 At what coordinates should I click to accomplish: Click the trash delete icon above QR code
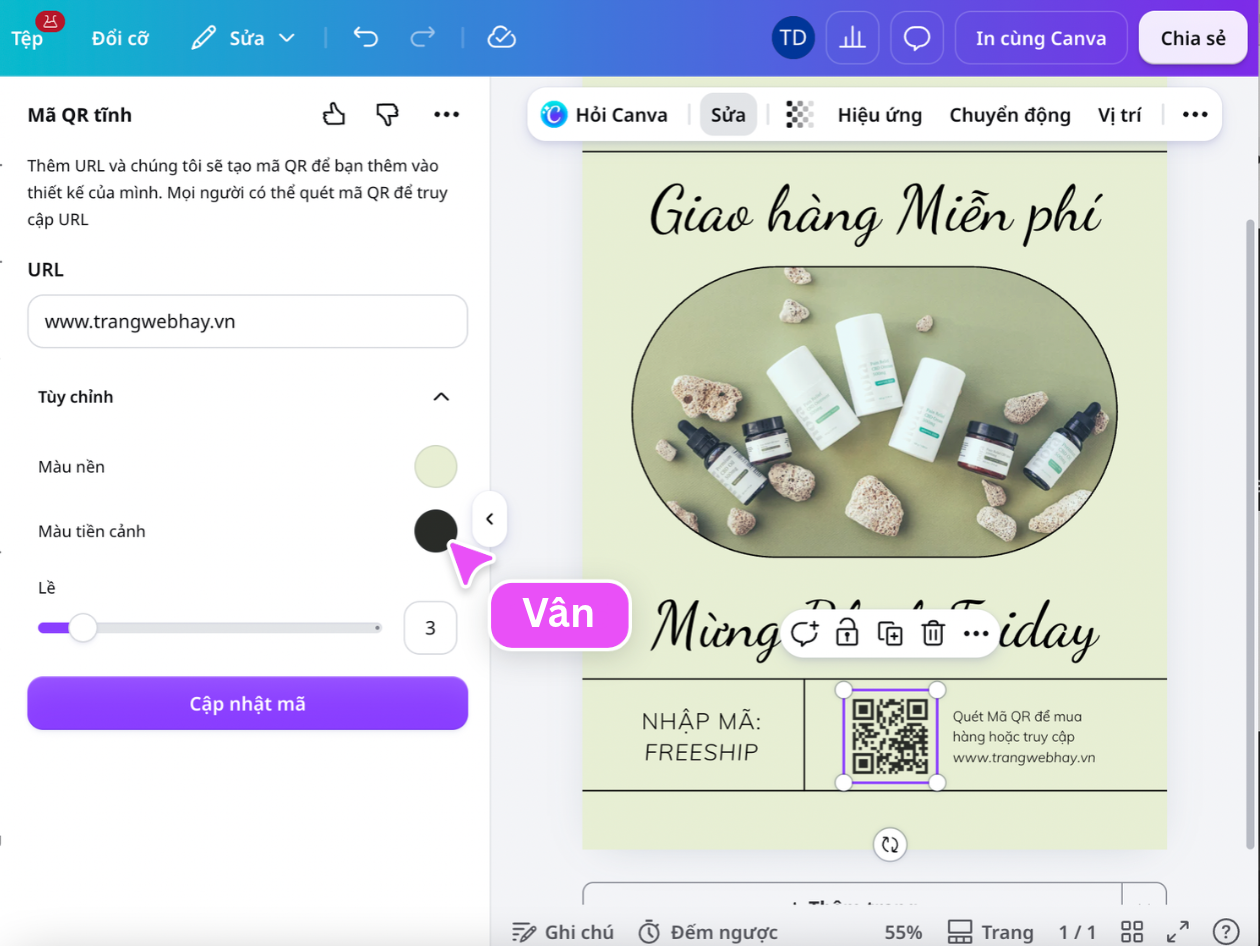click(x=933, y=633)
